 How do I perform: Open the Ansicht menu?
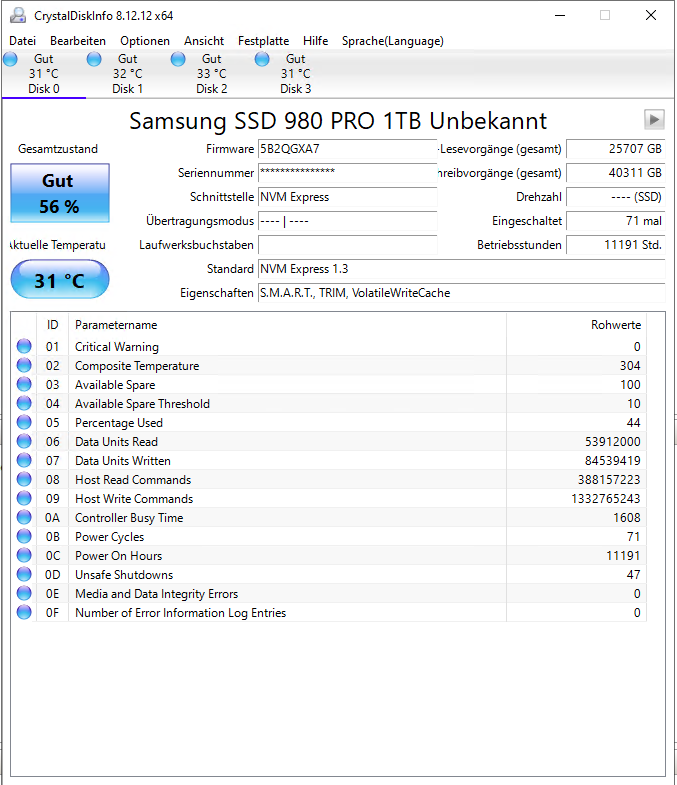pyautogui.click(x=204, y=41)
